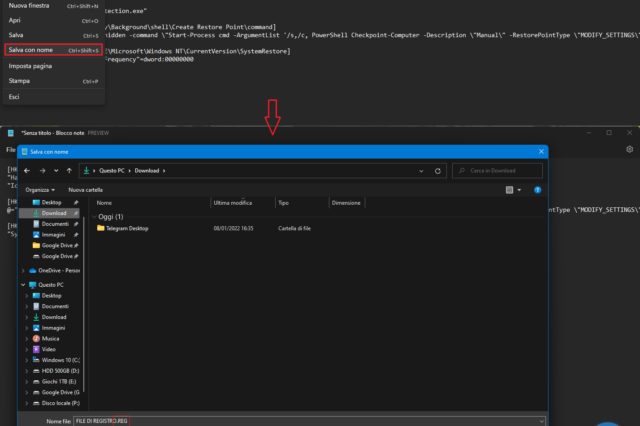The image size is (640, 426).
Task: Open Notepad settings gear icon
Action: coord(629,149)
